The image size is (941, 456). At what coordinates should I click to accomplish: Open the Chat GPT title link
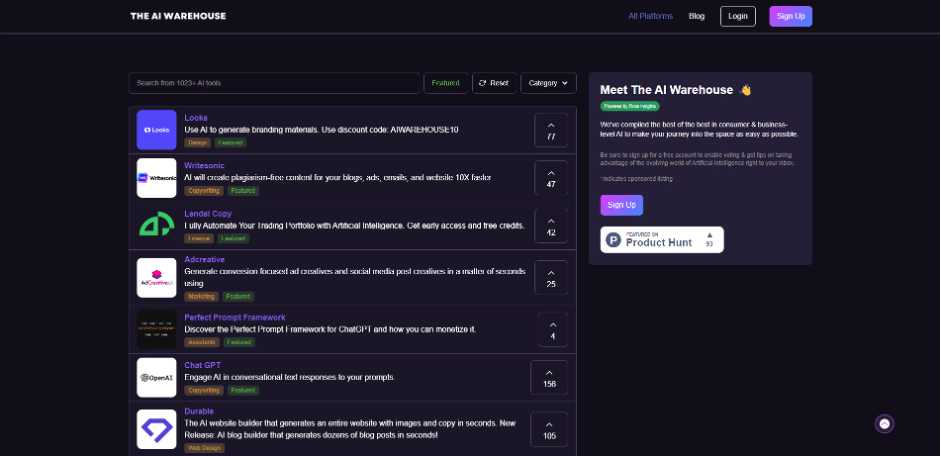pyautogui.click(x=202, y=365)
